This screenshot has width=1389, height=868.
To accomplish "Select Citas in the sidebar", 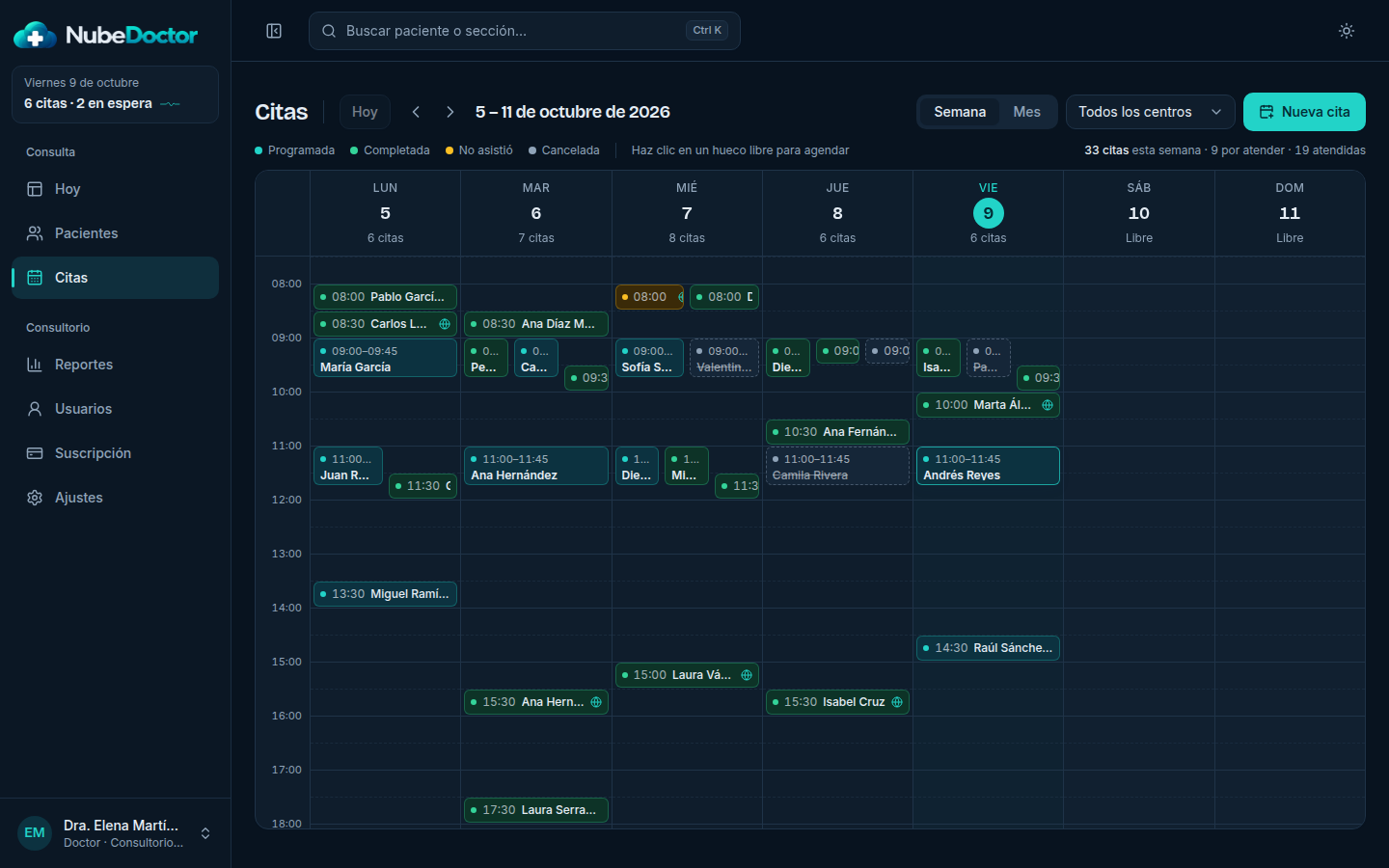I will click(x=115, y=278).
